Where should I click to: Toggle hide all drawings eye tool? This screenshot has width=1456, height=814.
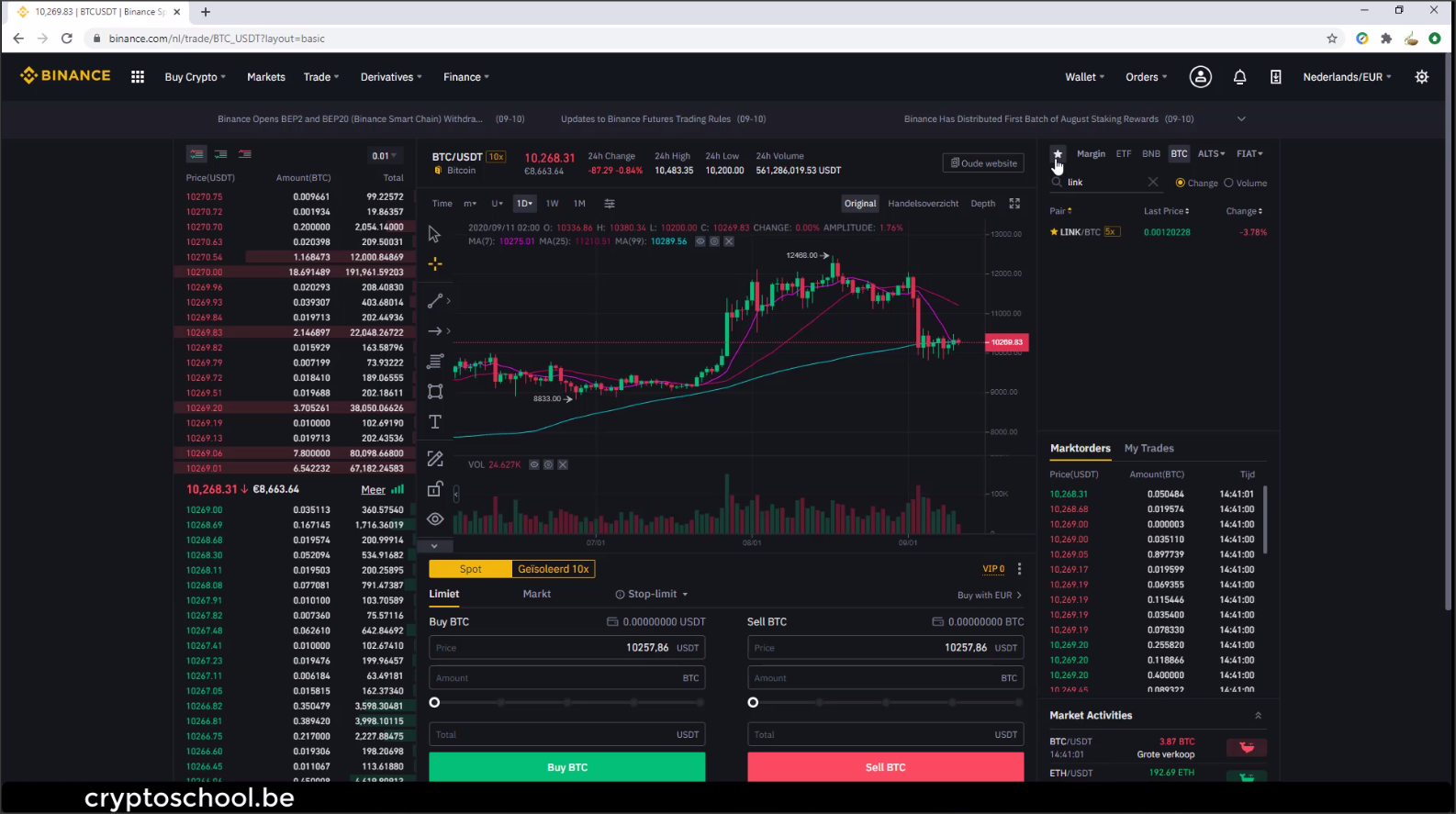pos(435,519)
